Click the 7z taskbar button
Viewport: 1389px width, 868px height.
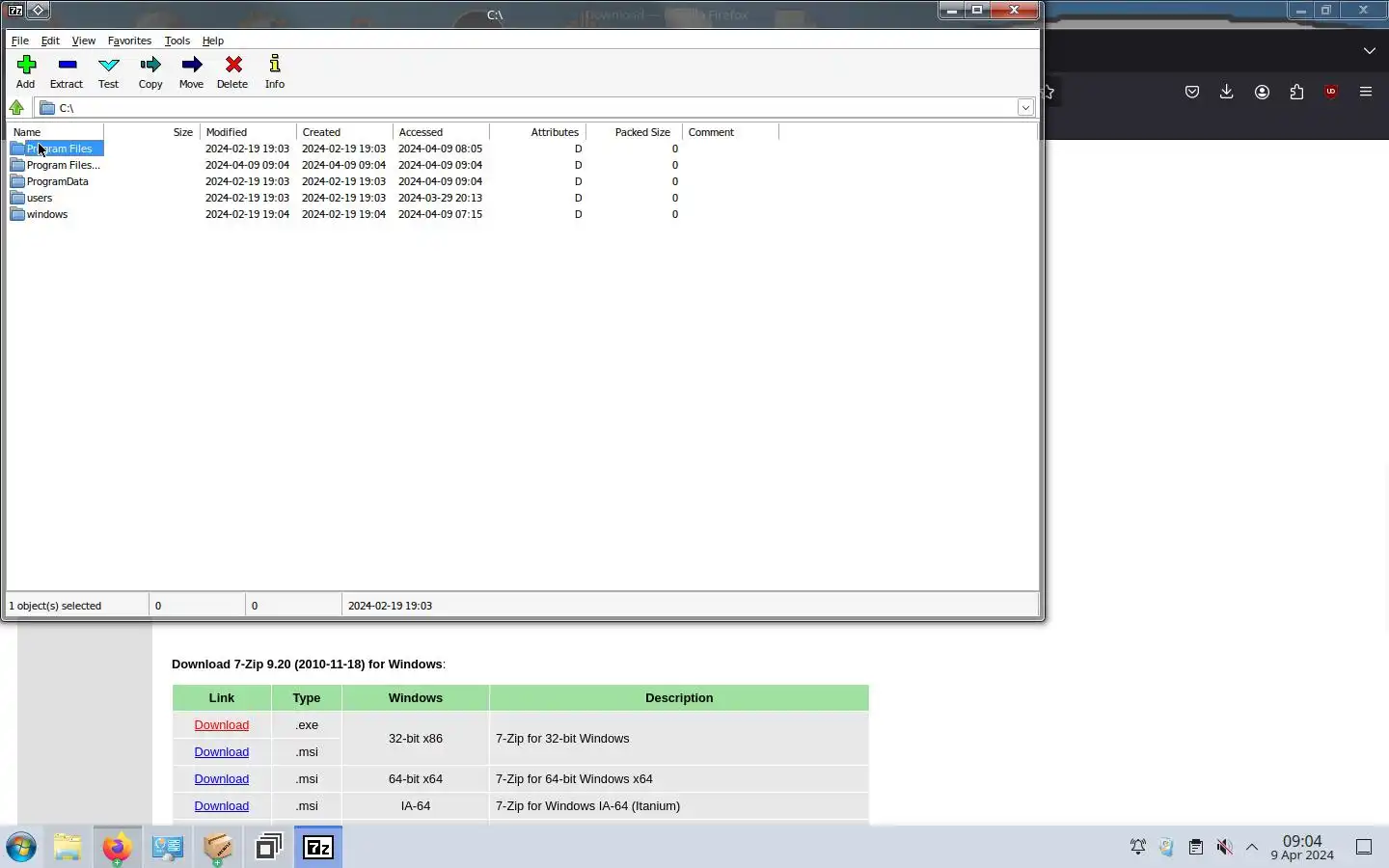click(318, 847)
